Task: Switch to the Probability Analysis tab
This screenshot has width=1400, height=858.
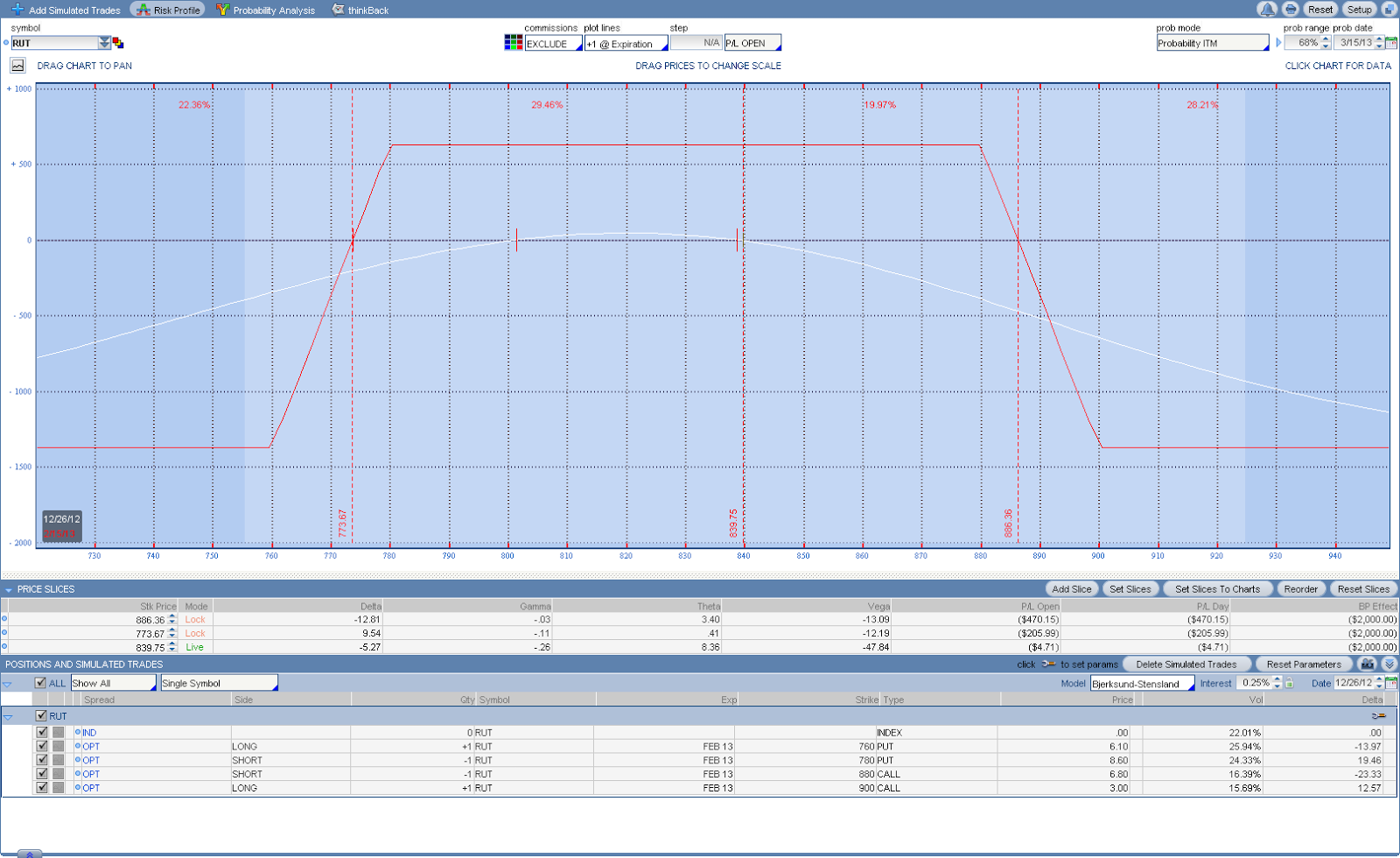Action: pyautogui.click(x=266, y=10)
